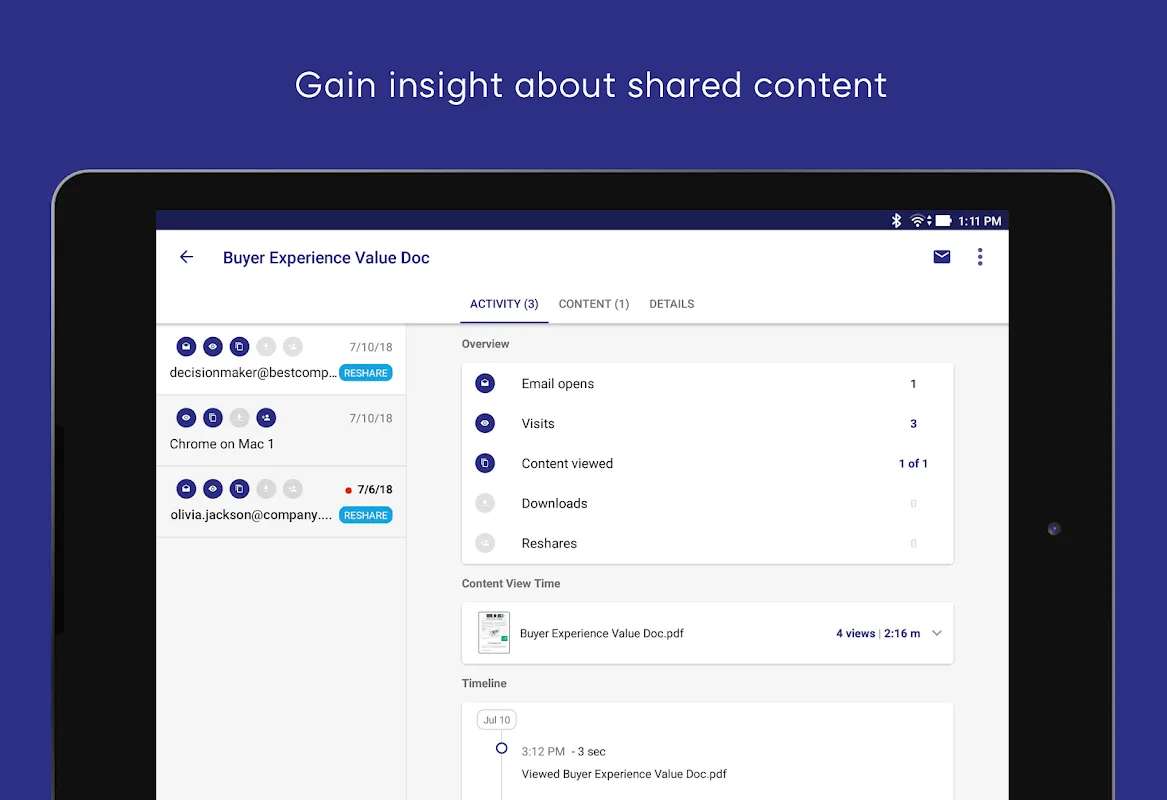This screenshot has height=800, width=1167.
Task: Click visits eye icon in decisionmaker row
Action: [x=213, y=346]
